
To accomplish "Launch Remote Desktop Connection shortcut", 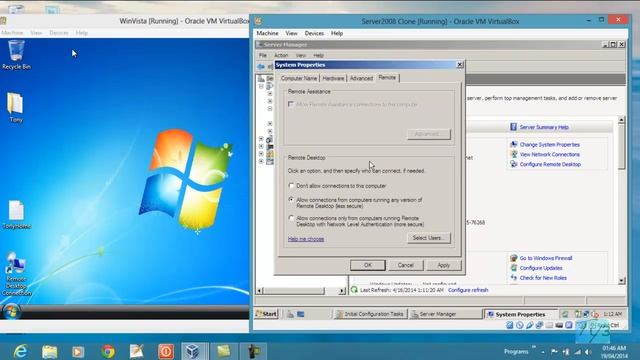I will (16, 273).
